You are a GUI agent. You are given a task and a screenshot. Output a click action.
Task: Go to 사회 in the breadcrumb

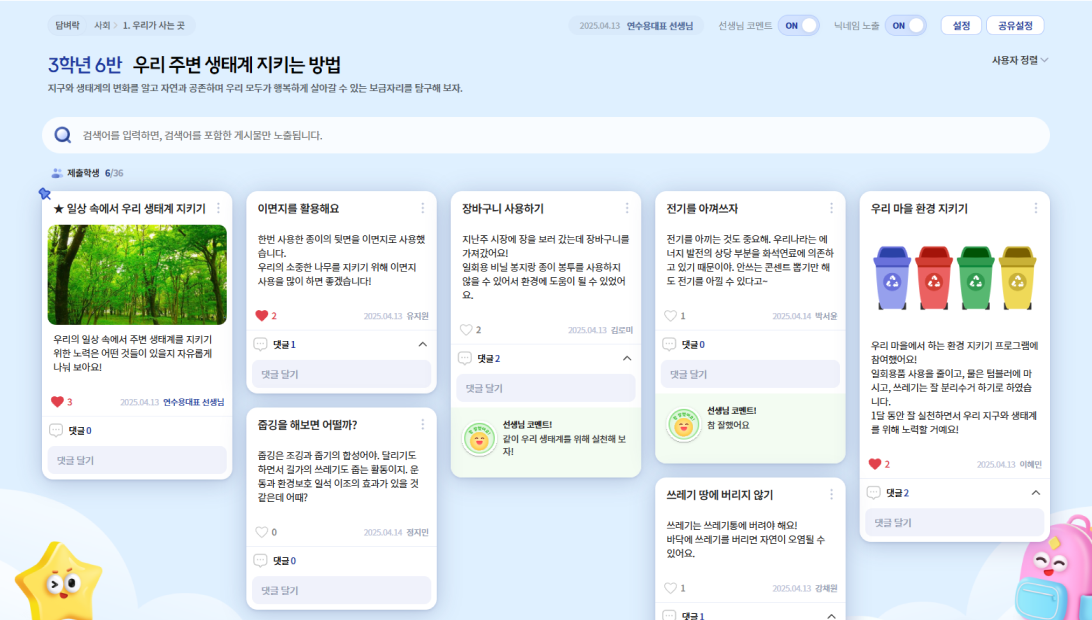pos(102,25)
